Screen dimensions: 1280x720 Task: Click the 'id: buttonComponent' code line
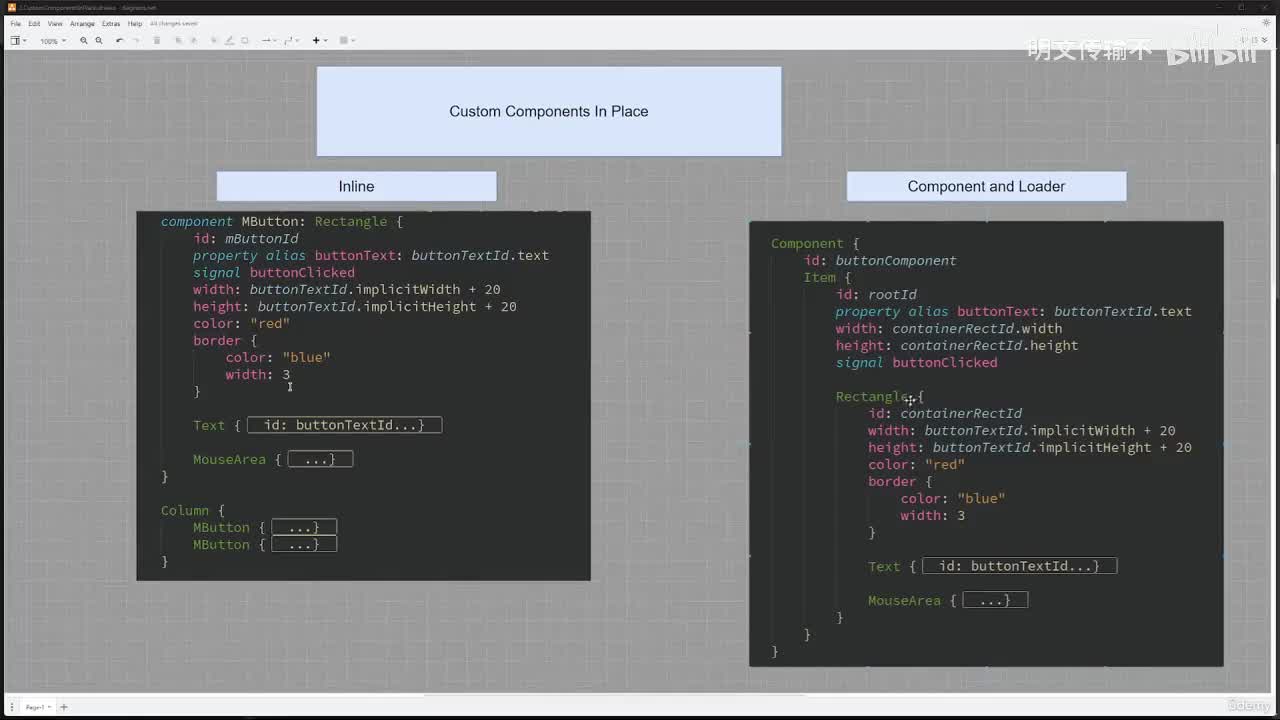coord(880,260)
